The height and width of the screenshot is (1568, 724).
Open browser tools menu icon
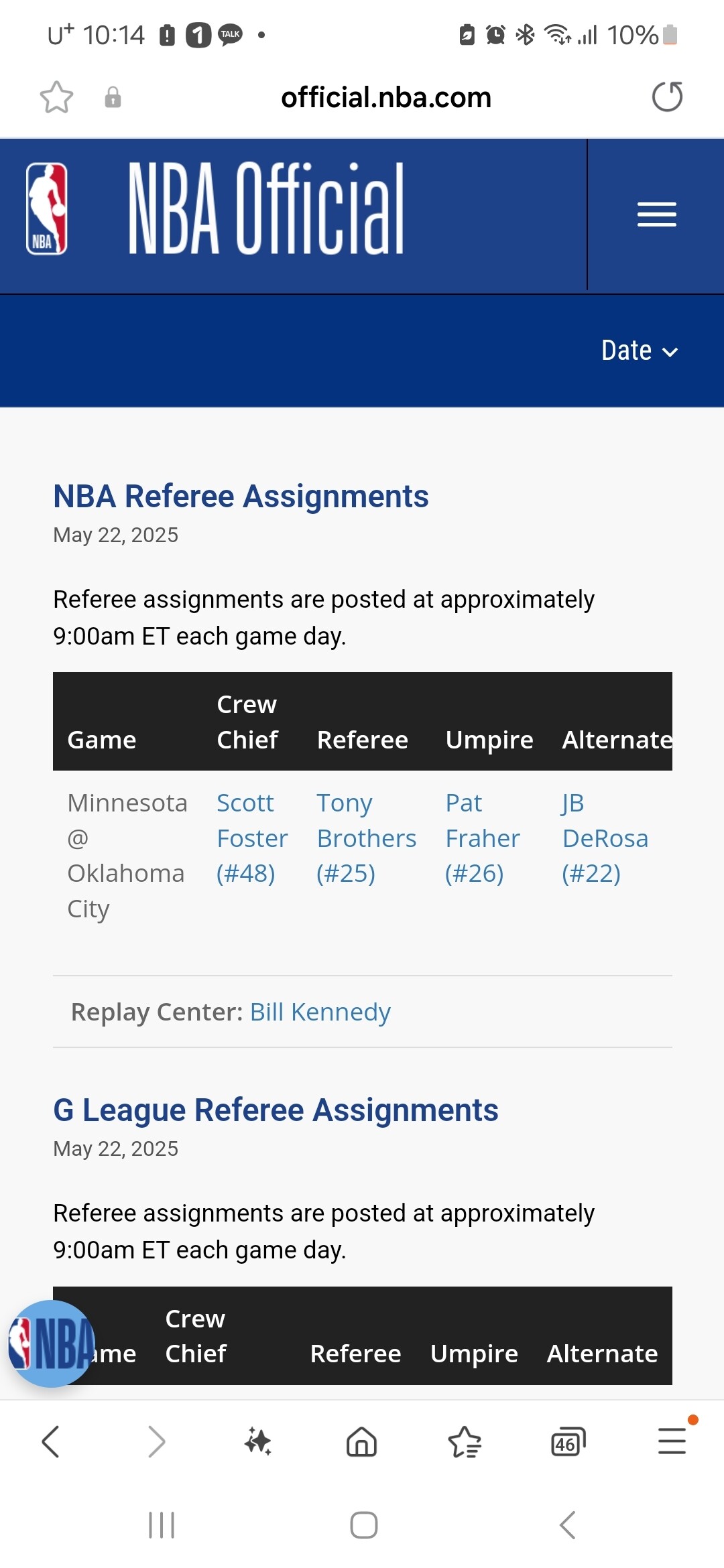pos(672,1441)
